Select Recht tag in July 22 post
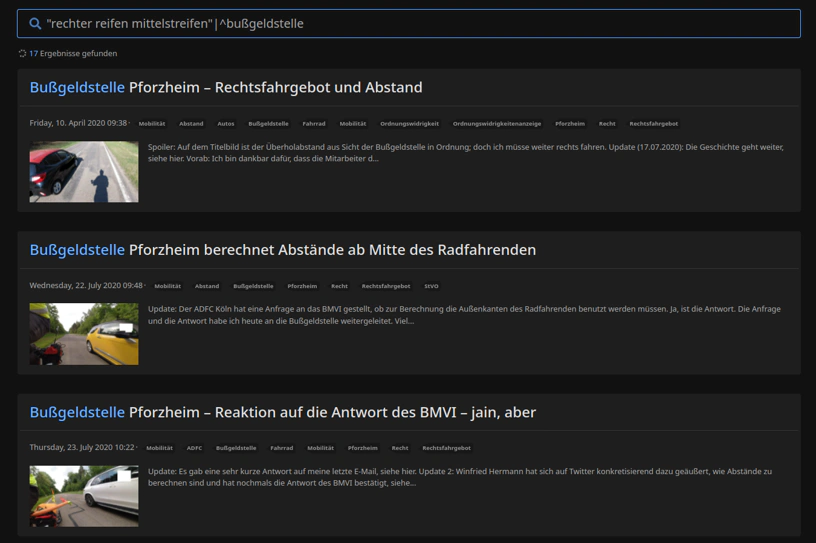Viewport: 816px width, 543px height. [x=339, y=286]
